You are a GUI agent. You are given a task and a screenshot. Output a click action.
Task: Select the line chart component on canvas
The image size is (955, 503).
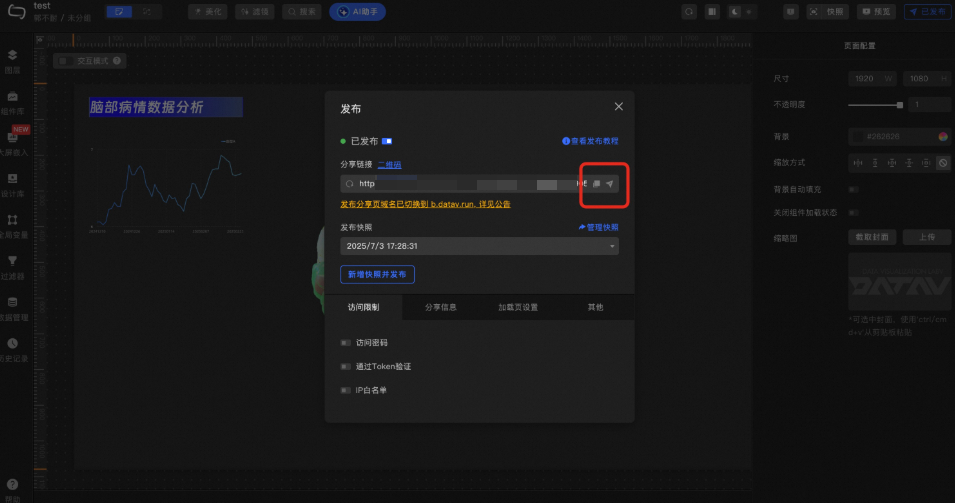166,186
